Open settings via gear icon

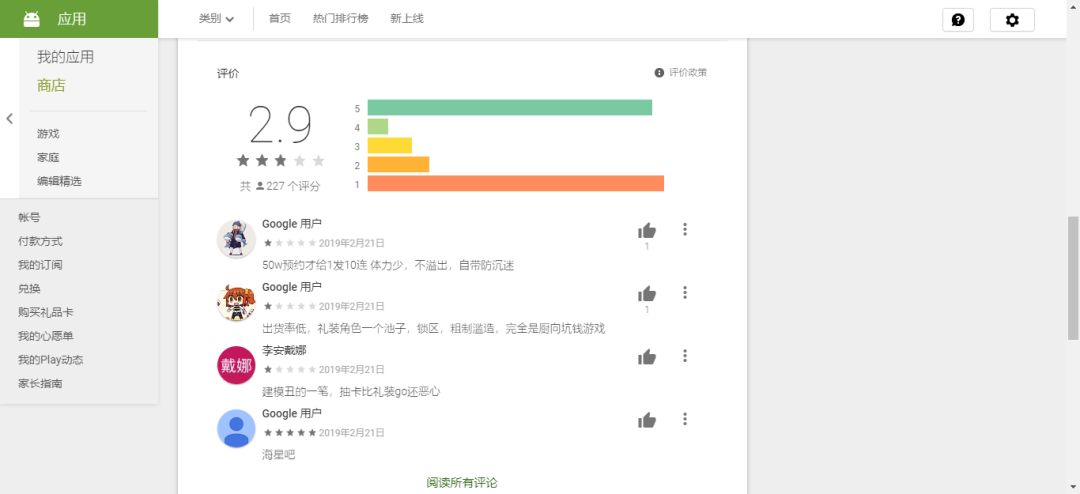tap(1012, 20)
